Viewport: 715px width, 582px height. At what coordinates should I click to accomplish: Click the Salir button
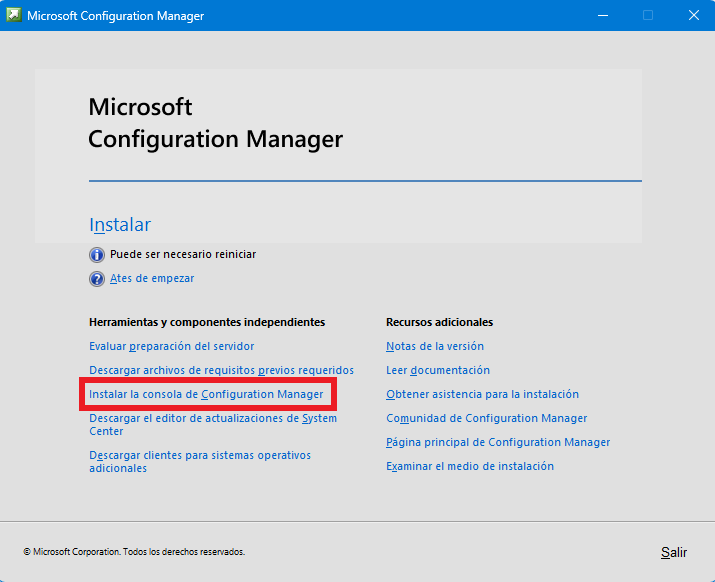pos(674,552)
